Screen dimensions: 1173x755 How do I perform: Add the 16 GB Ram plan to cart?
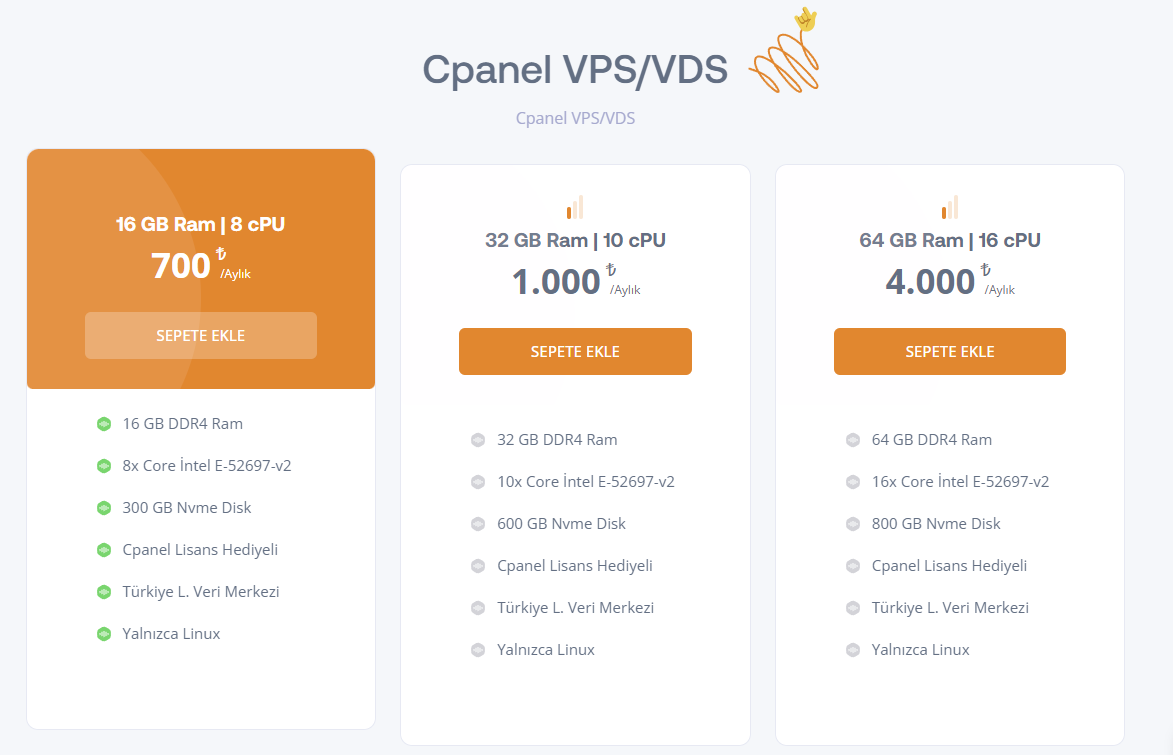tap(200, 335)
